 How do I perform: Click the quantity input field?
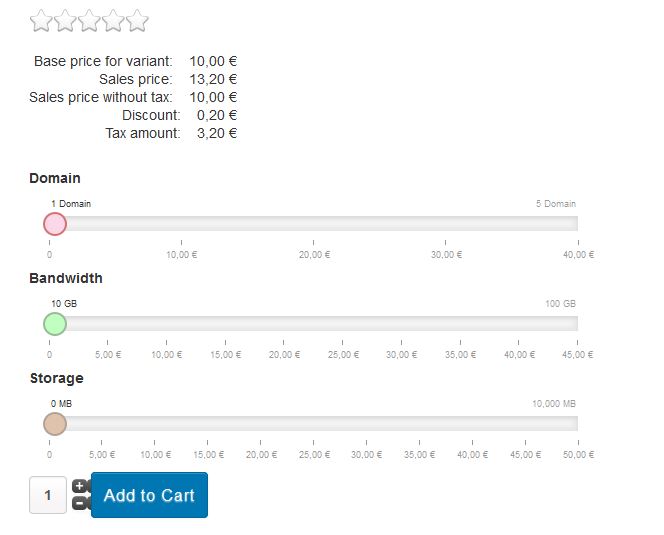coord(48,495)
